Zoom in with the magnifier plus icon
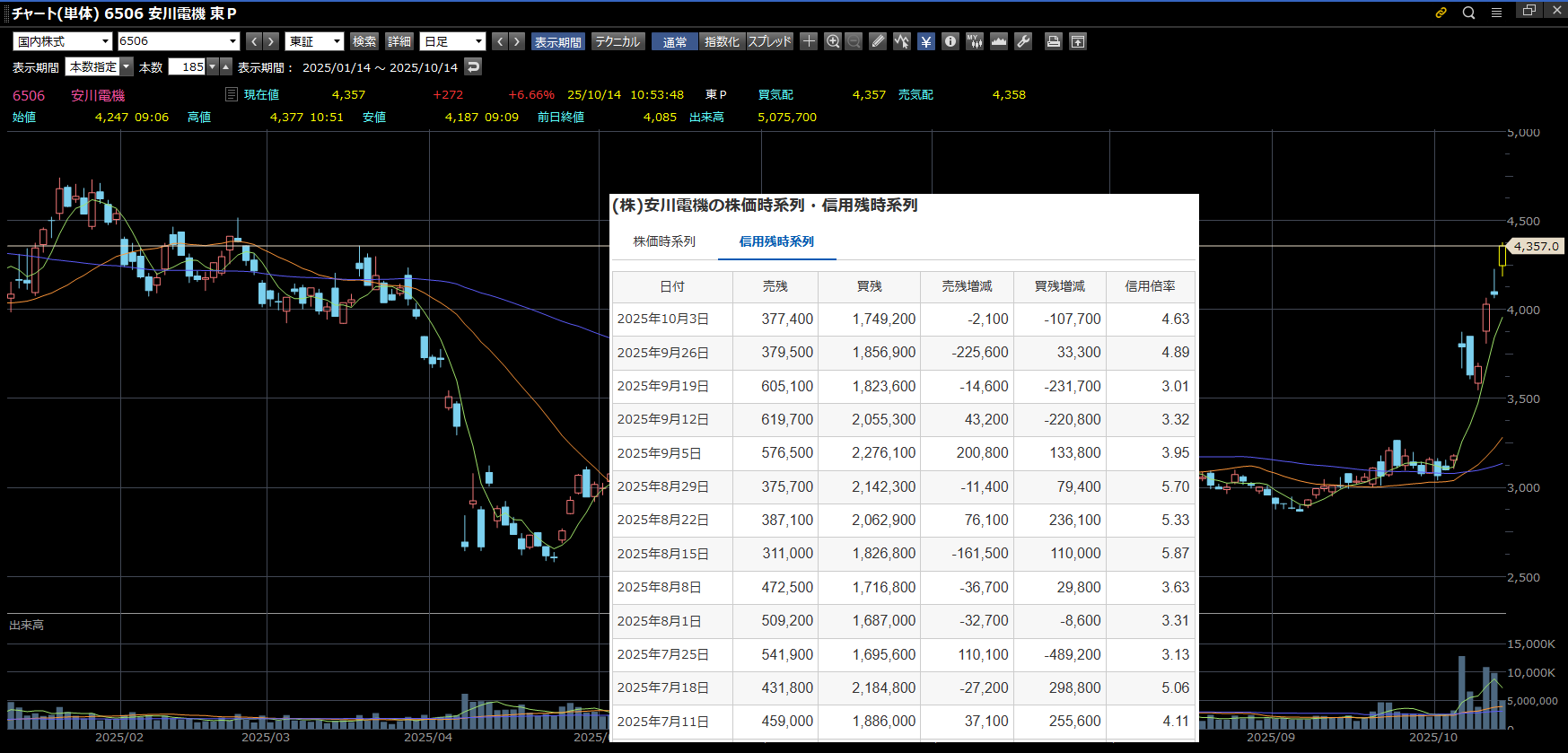The image size is (1568, 753). point(833,41)
